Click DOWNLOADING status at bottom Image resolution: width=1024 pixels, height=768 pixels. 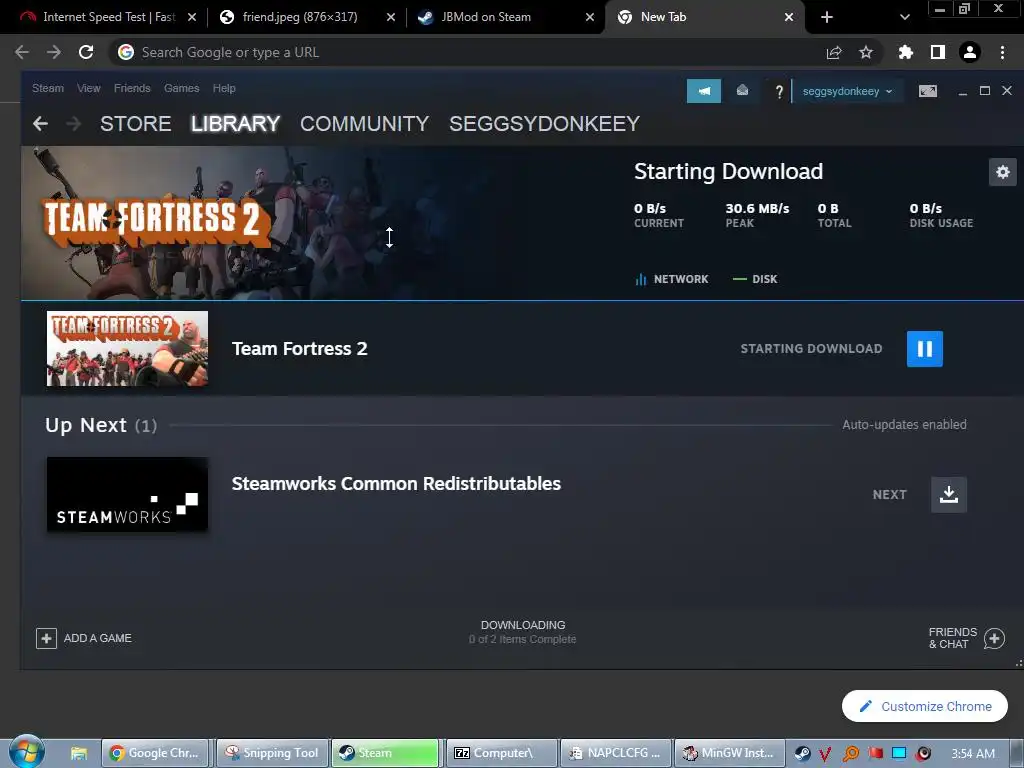click(522, 625)
